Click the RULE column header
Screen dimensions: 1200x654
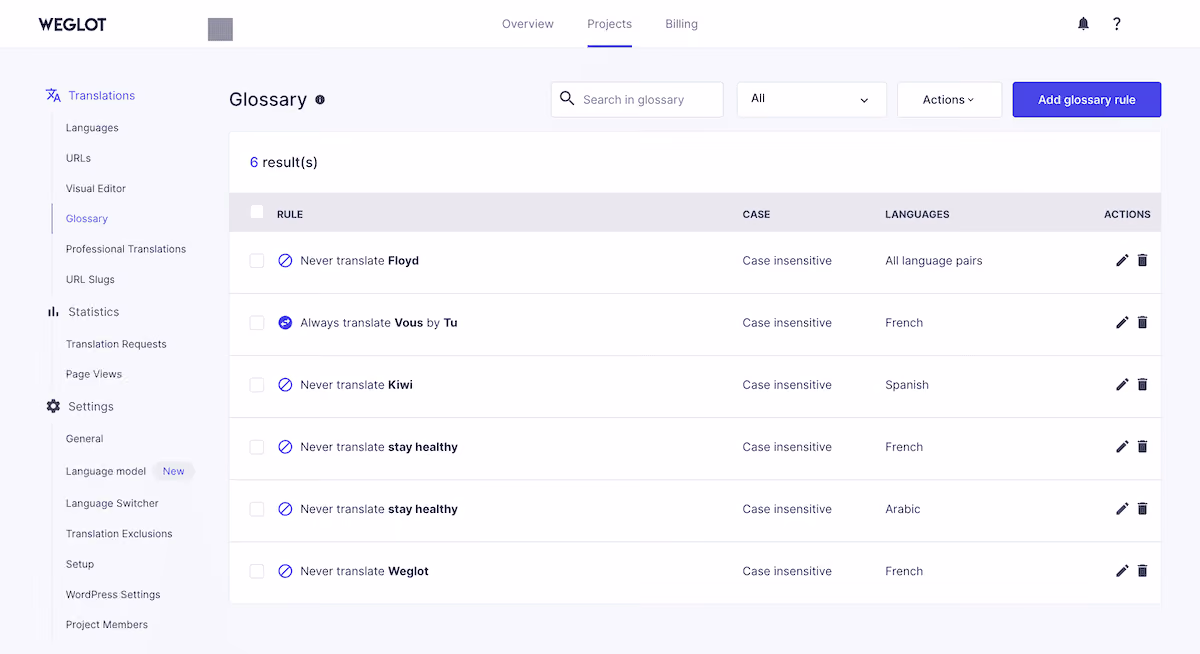pos(290,214)
